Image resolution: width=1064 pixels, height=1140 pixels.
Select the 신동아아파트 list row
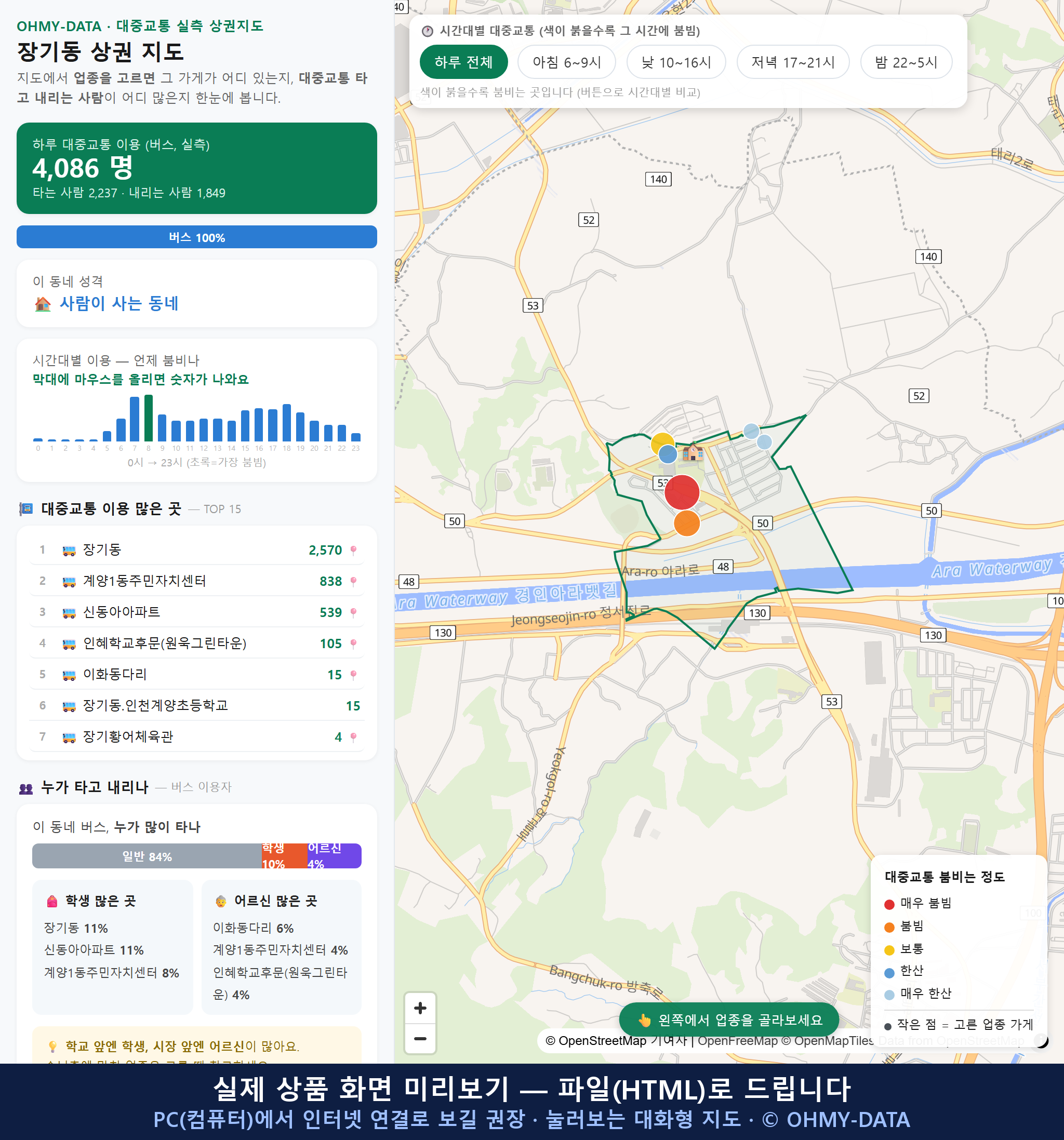(x=197, y=612)
